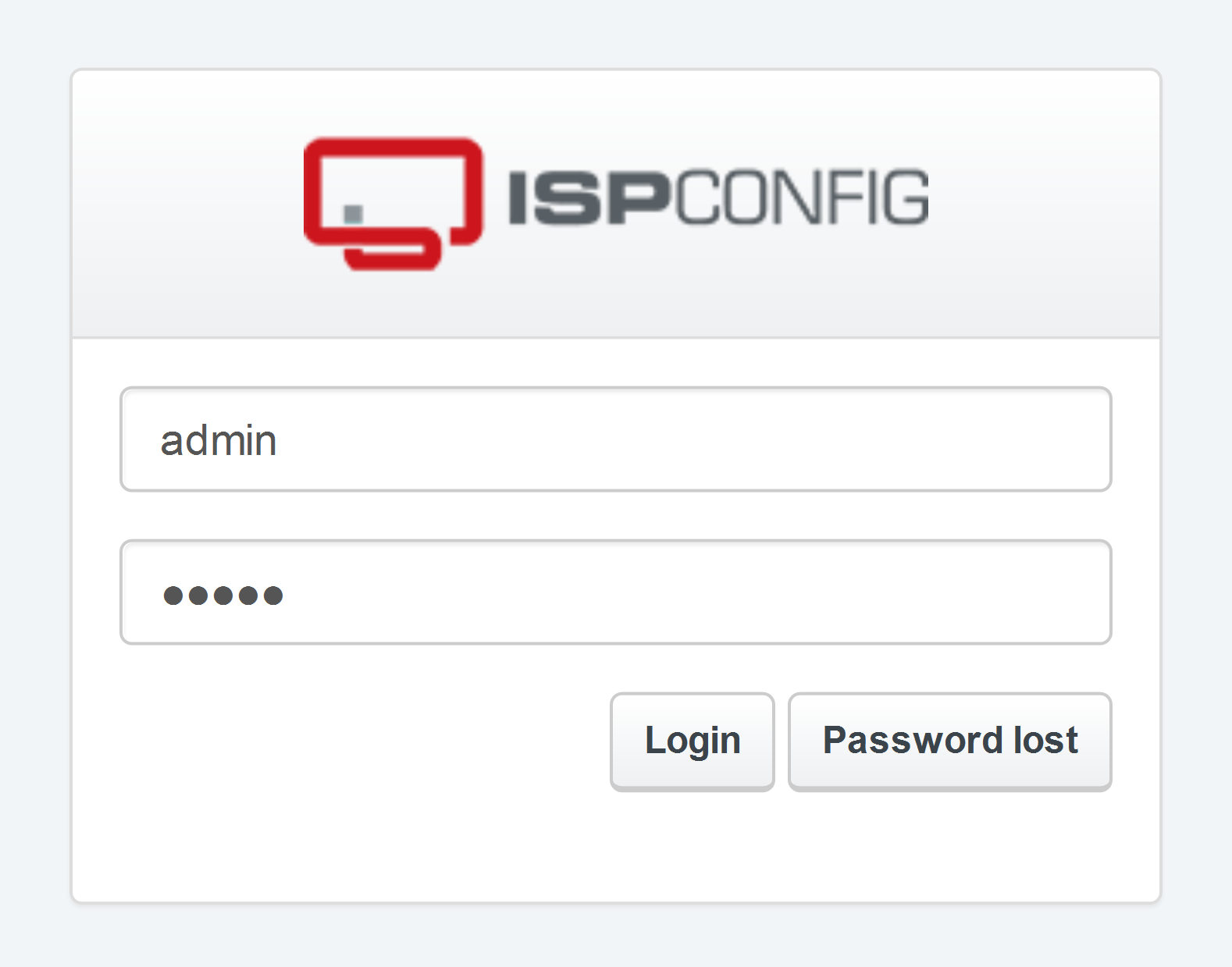Click the bold ISP letters of the logo

588,197
